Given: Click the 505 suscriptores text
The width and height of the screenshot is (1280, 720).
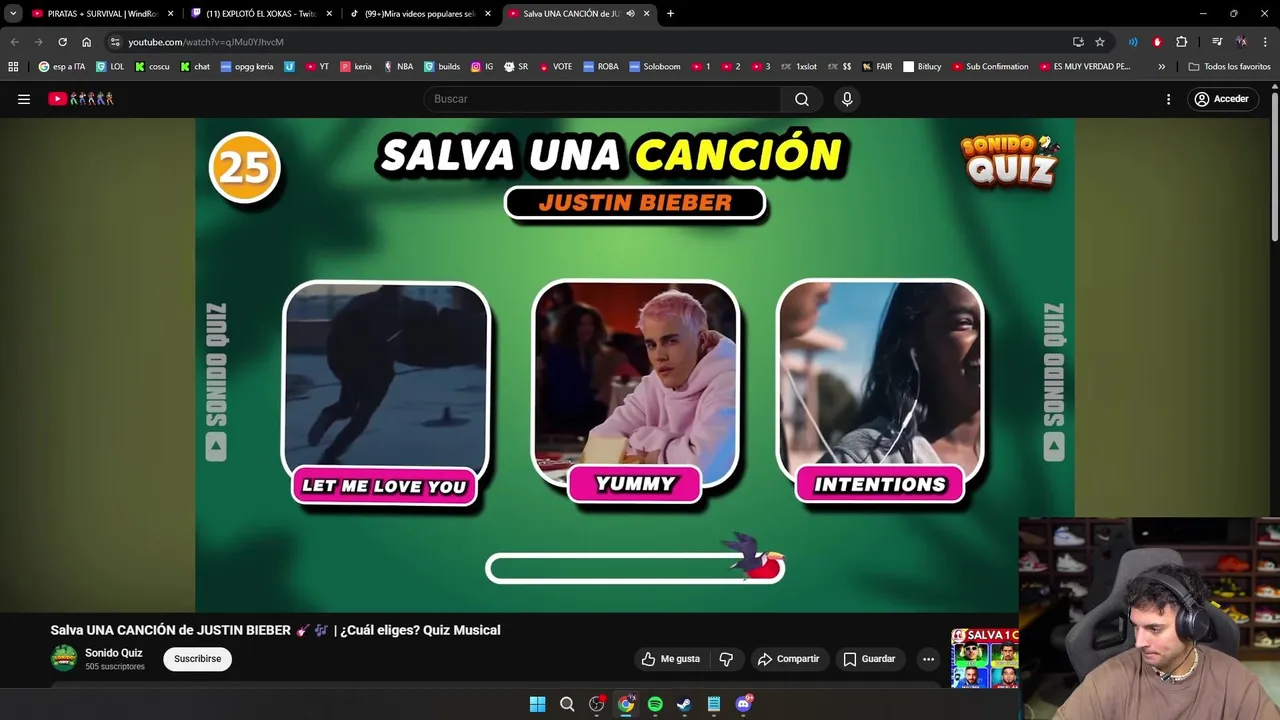Looking at the screenshot, I should click(x=115, y=667).
